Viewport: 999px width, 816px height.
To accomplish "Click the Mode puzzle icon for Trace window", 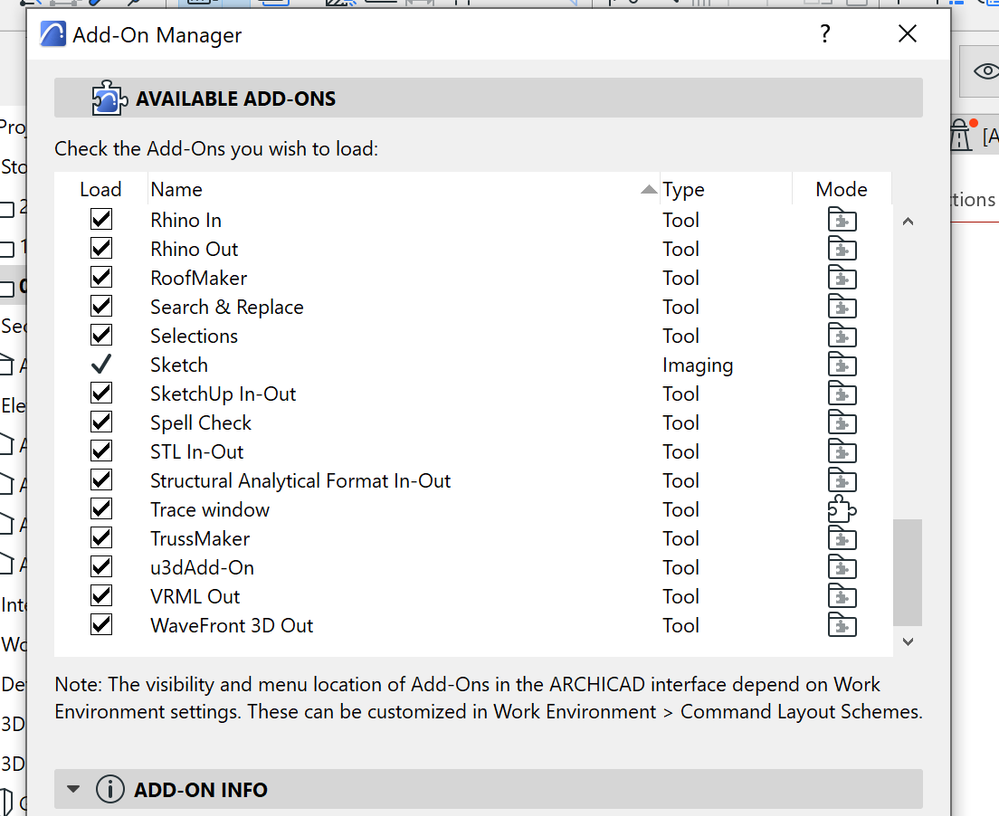I will (x=842, y=509).
